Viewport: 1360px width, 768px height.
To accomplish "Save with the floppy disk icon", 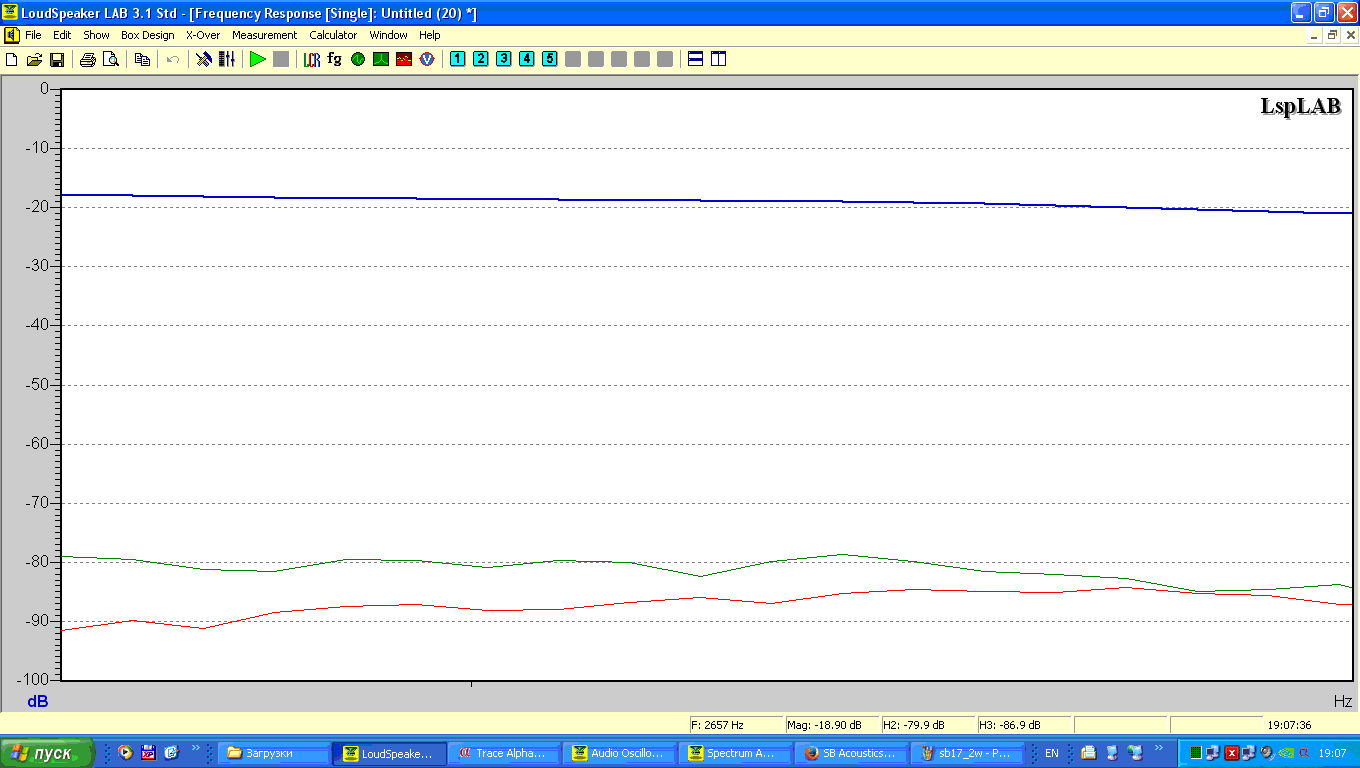I will [x=57, y=60].
